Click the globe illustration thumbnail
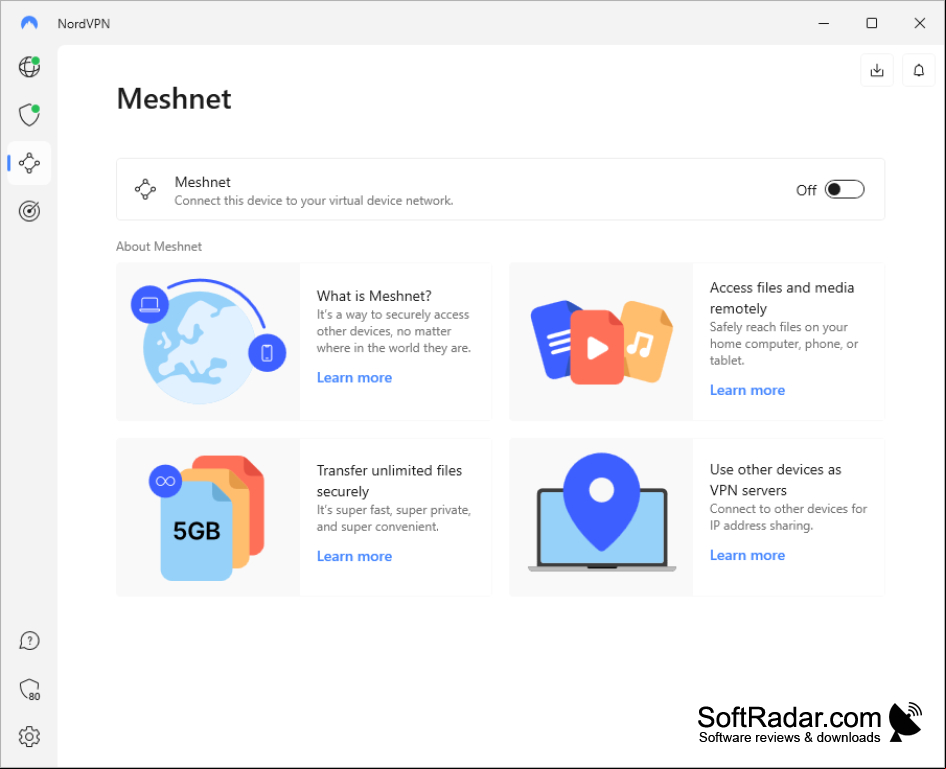Image resolution: width=946 pixels, height=769 pixels. pos(208,341)
